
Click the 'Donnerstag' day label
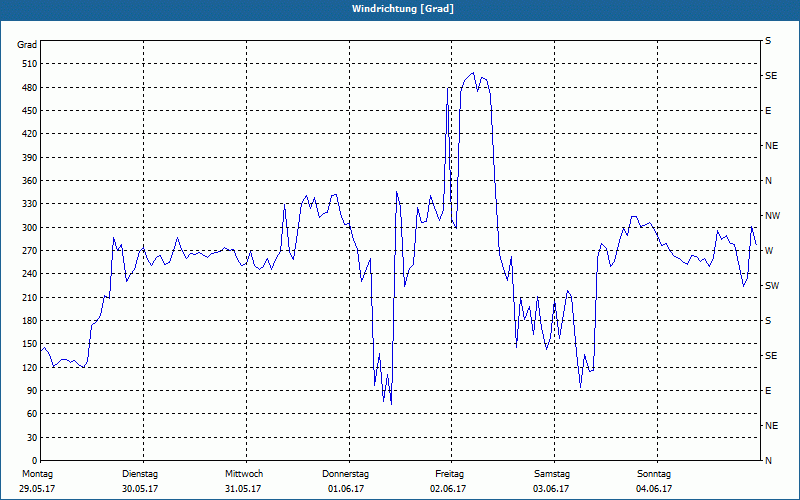pyautogui.click(x=345, y=474)
